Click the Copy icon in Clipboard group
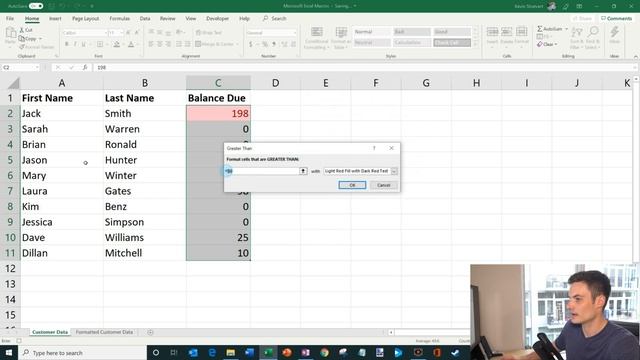Viewport: 640px width, 360px height. pos(22,38)
